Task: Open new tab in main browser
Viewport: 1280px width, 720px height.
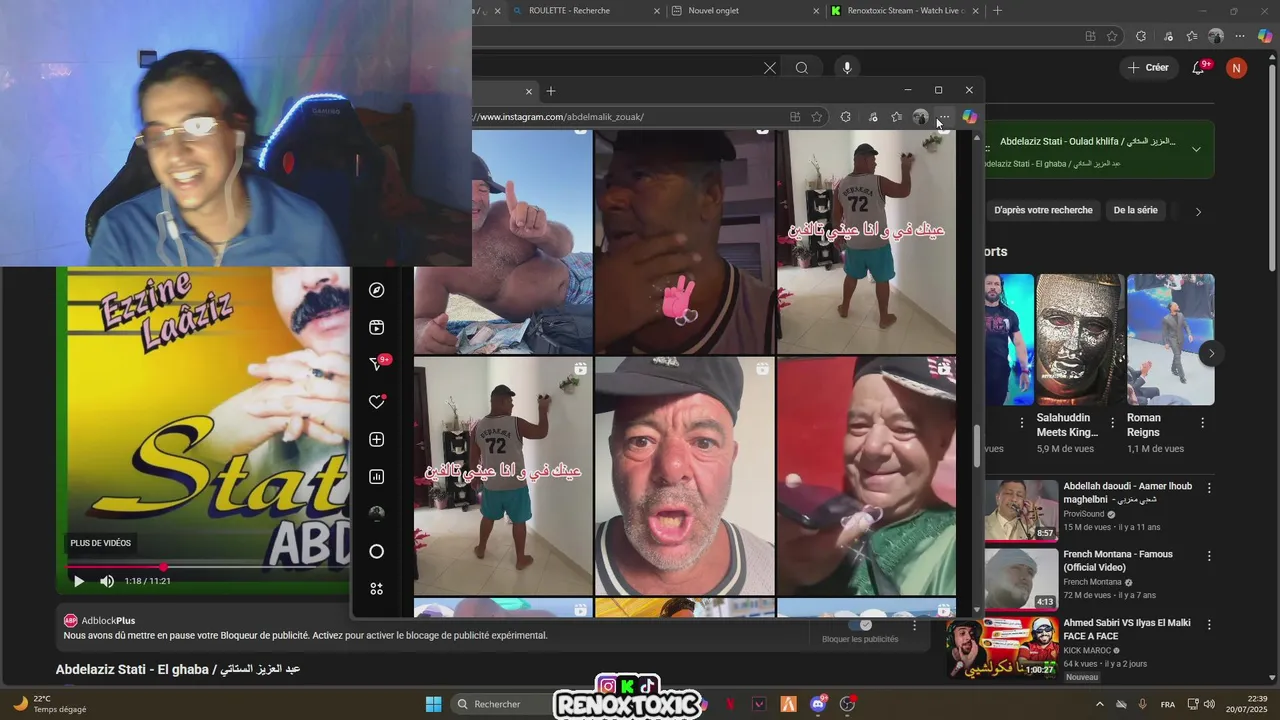Action: click(x=997, y=11)
